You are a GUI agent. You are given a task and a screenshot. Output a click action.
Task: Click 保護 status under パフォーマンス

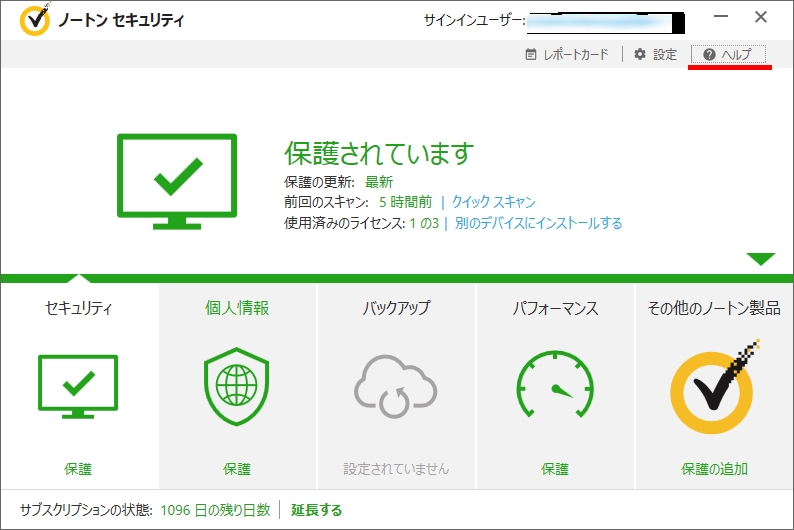(555, 469)
